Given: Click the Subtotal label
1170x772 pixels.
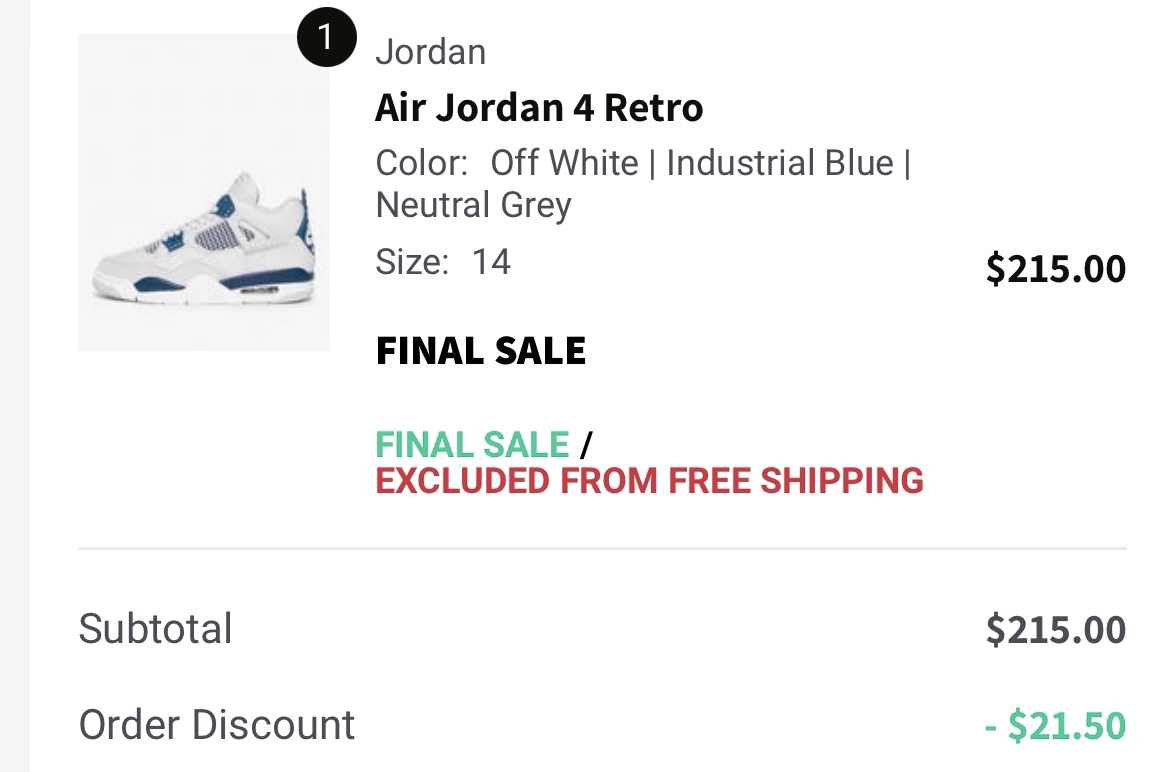Looking at the screenshot, I should click(x=155, y=629).
